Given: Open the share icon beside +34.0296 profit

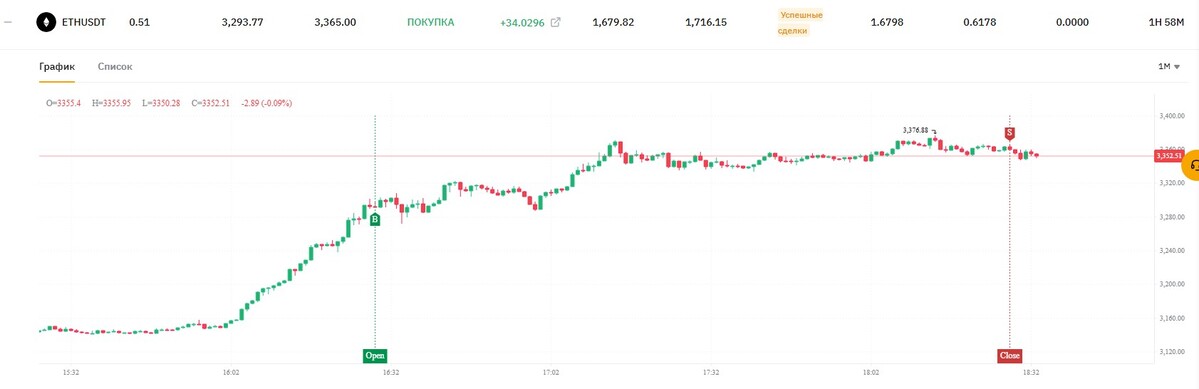Looking at the screenshot, I should tap(556, 22).
